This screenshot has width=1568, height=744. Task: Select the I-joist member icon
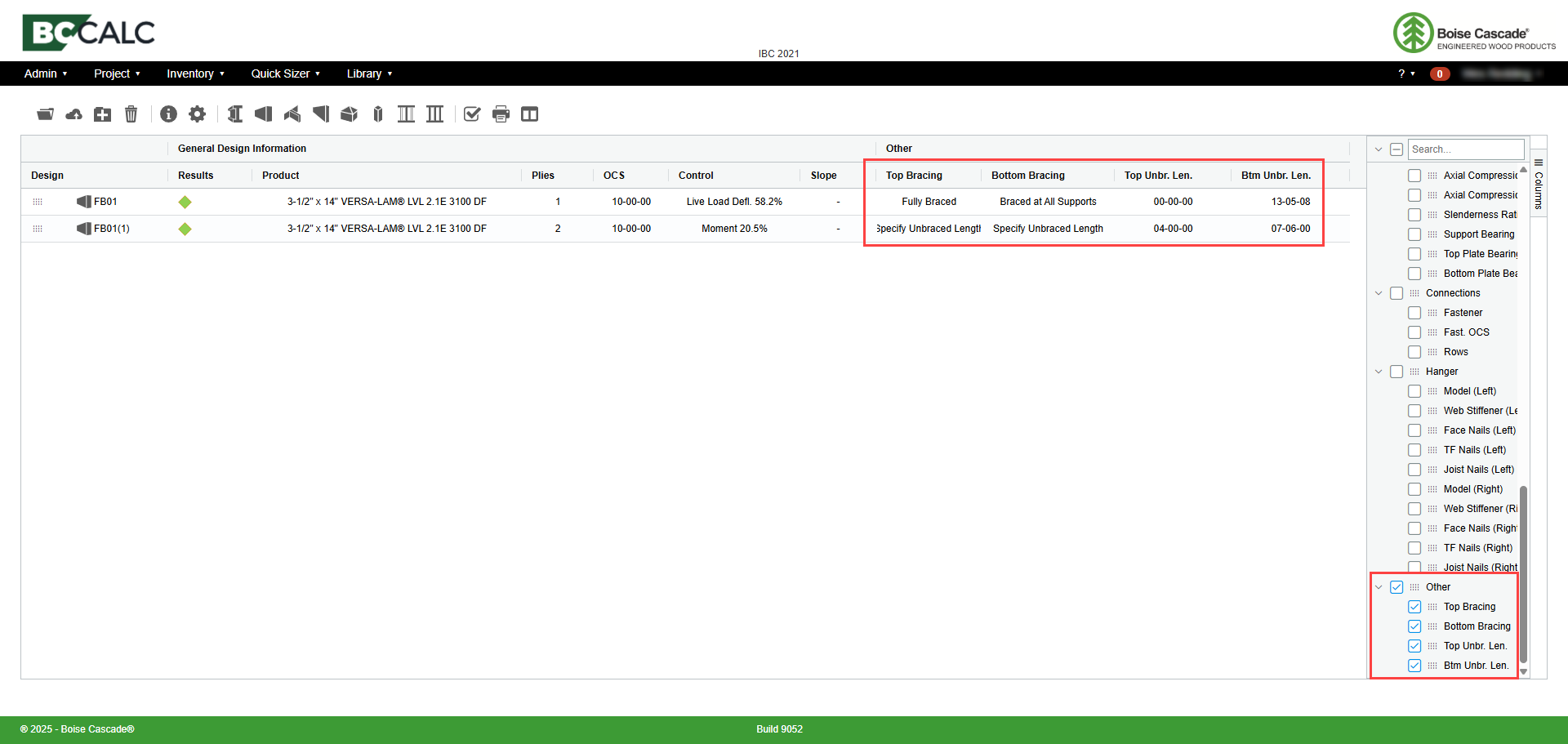[x=235, y=114]
